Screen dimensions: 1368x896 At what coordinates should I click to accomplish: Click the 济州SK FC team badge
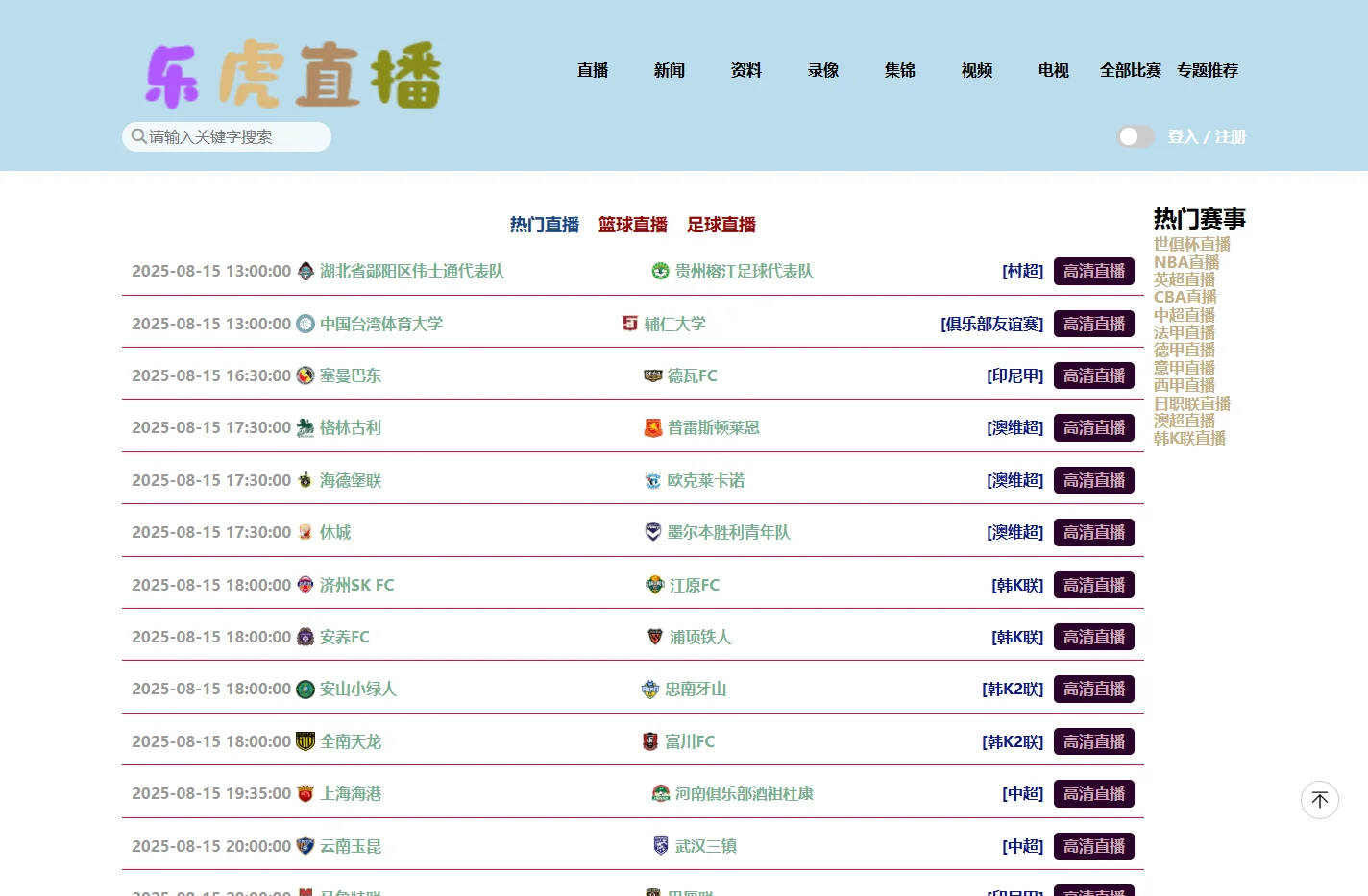(x=305, y=585)
